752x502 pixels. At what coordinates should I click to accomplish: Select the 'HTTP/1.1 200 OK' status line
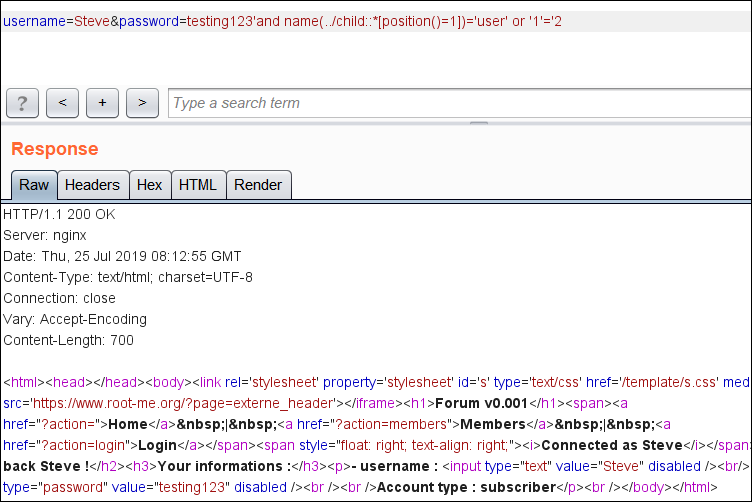pos(59,214)
